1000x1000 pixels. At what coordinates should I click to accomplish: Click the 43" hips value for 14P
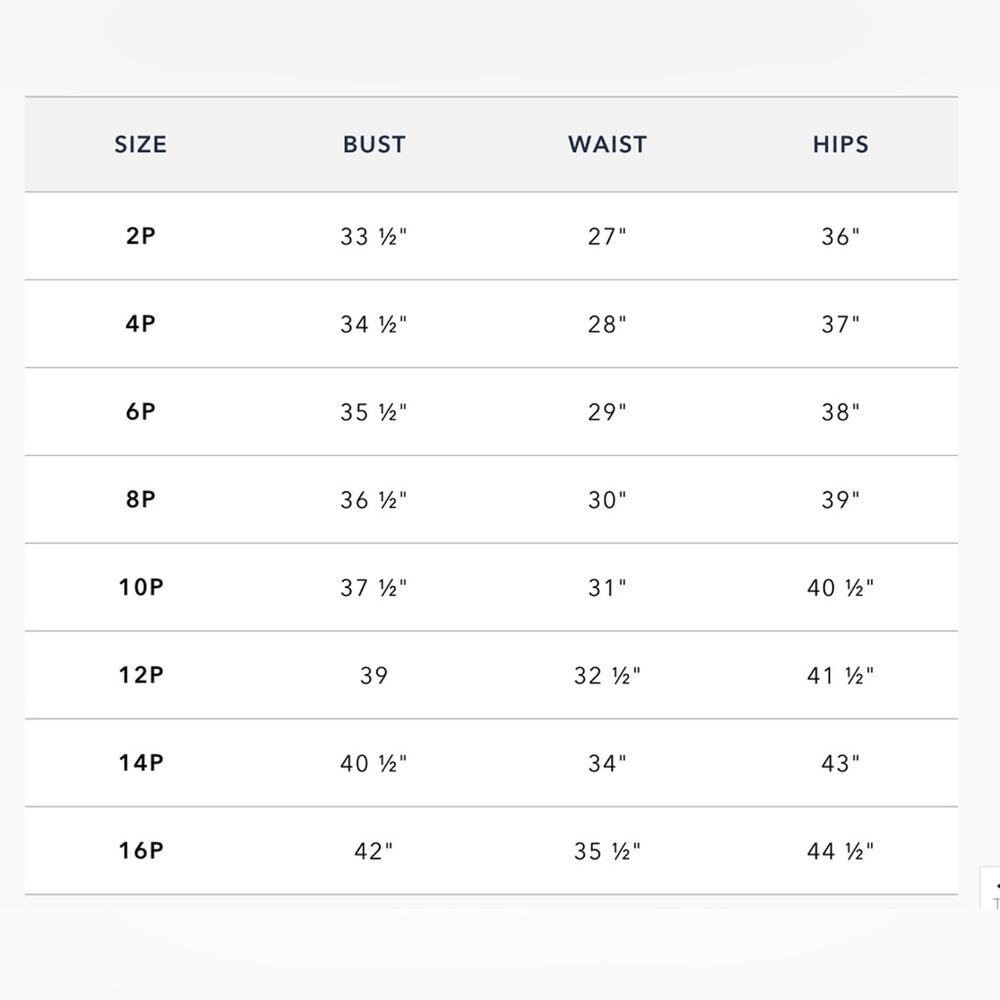[x=841, y=763]
